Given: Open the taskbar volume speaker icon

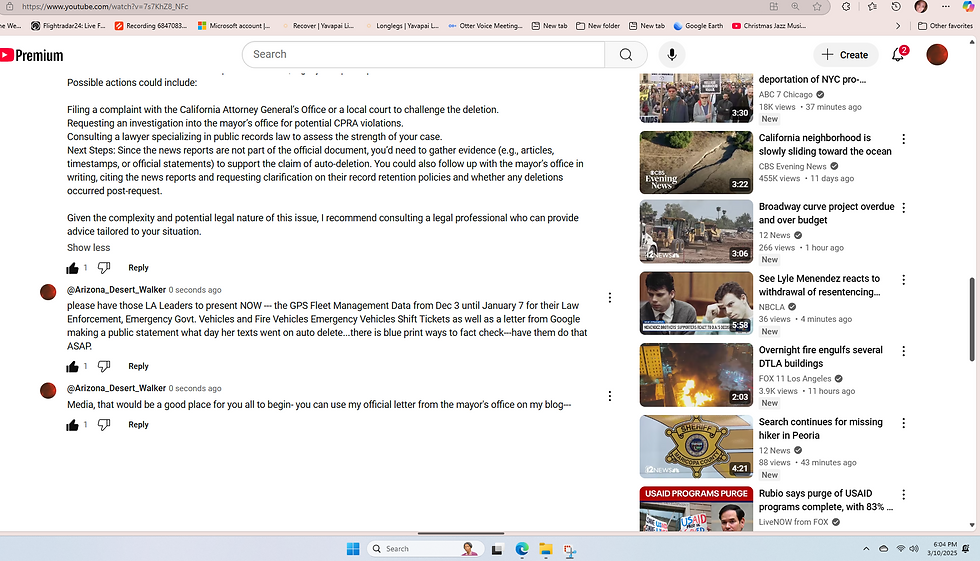Looking at the screenshot, I should [914, 549].
